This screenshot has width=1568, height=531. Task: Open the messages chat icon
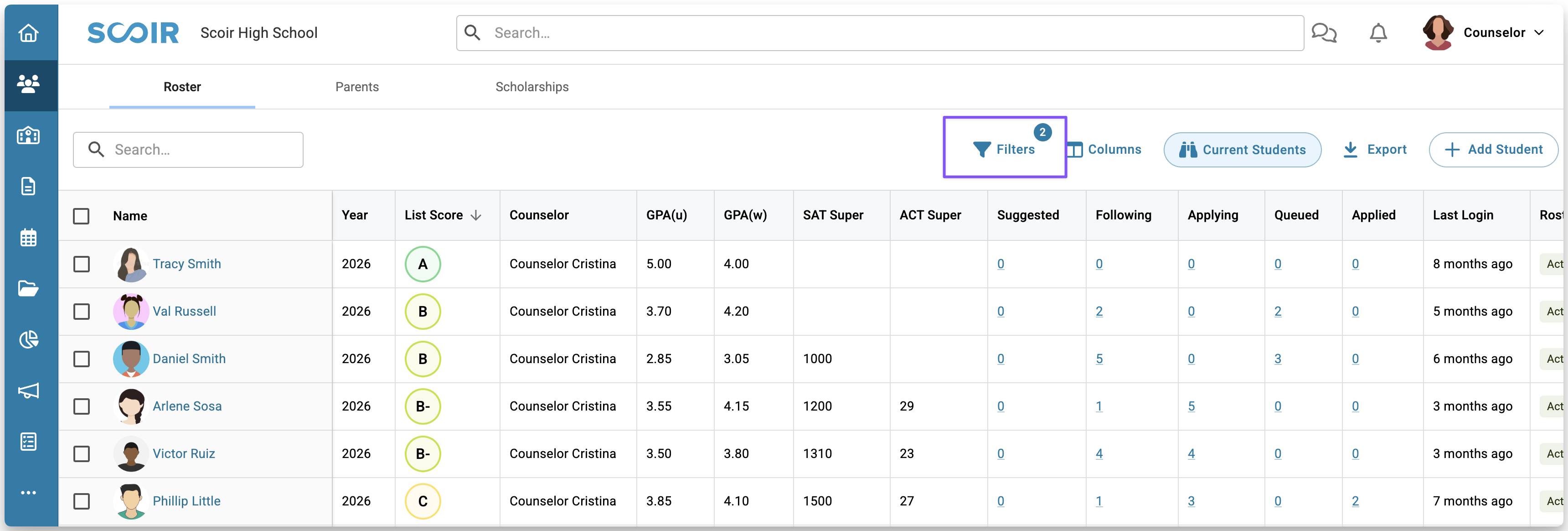point(1323,33)
